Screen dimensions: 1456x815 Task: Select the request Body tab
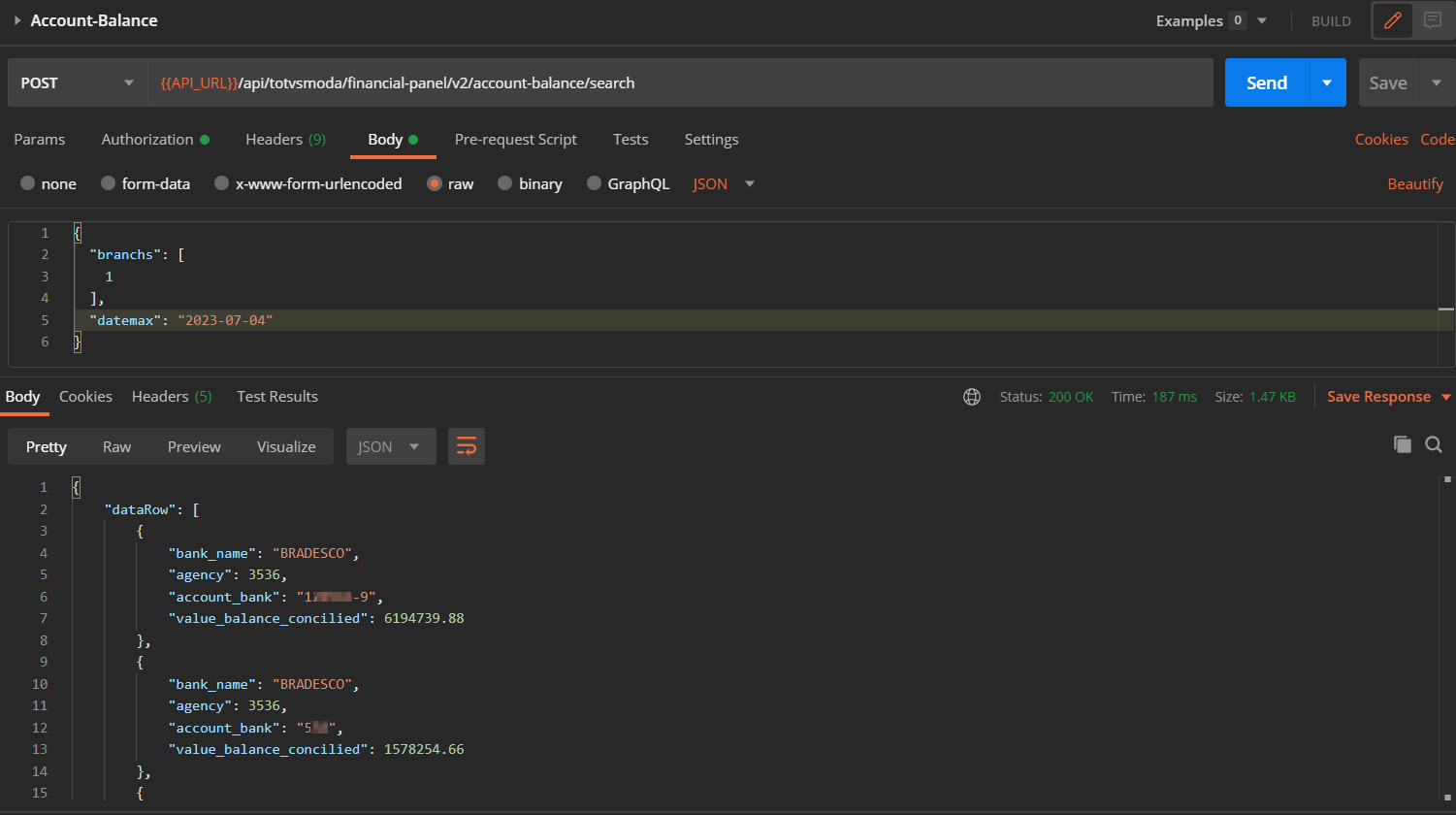click(x=393, y=139)
